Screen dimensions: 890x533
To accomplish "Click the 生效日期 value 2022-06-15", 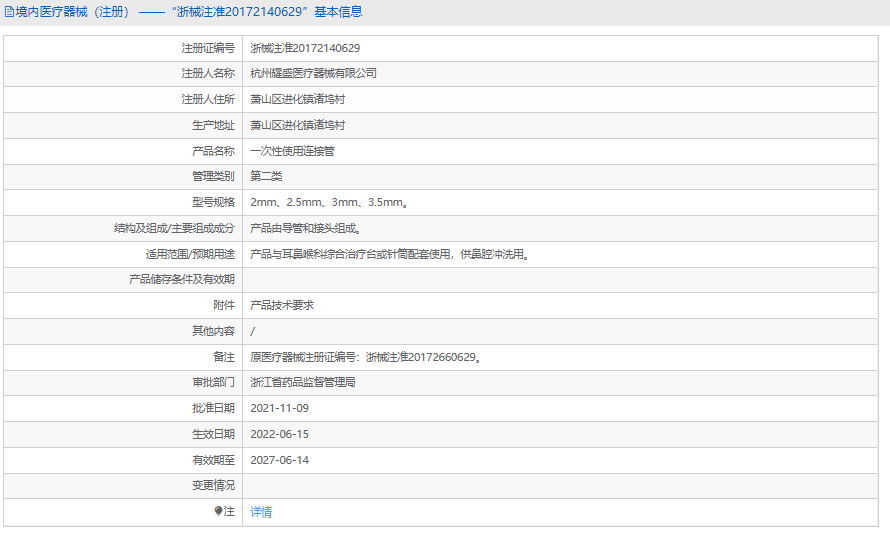I will [279, 434].
